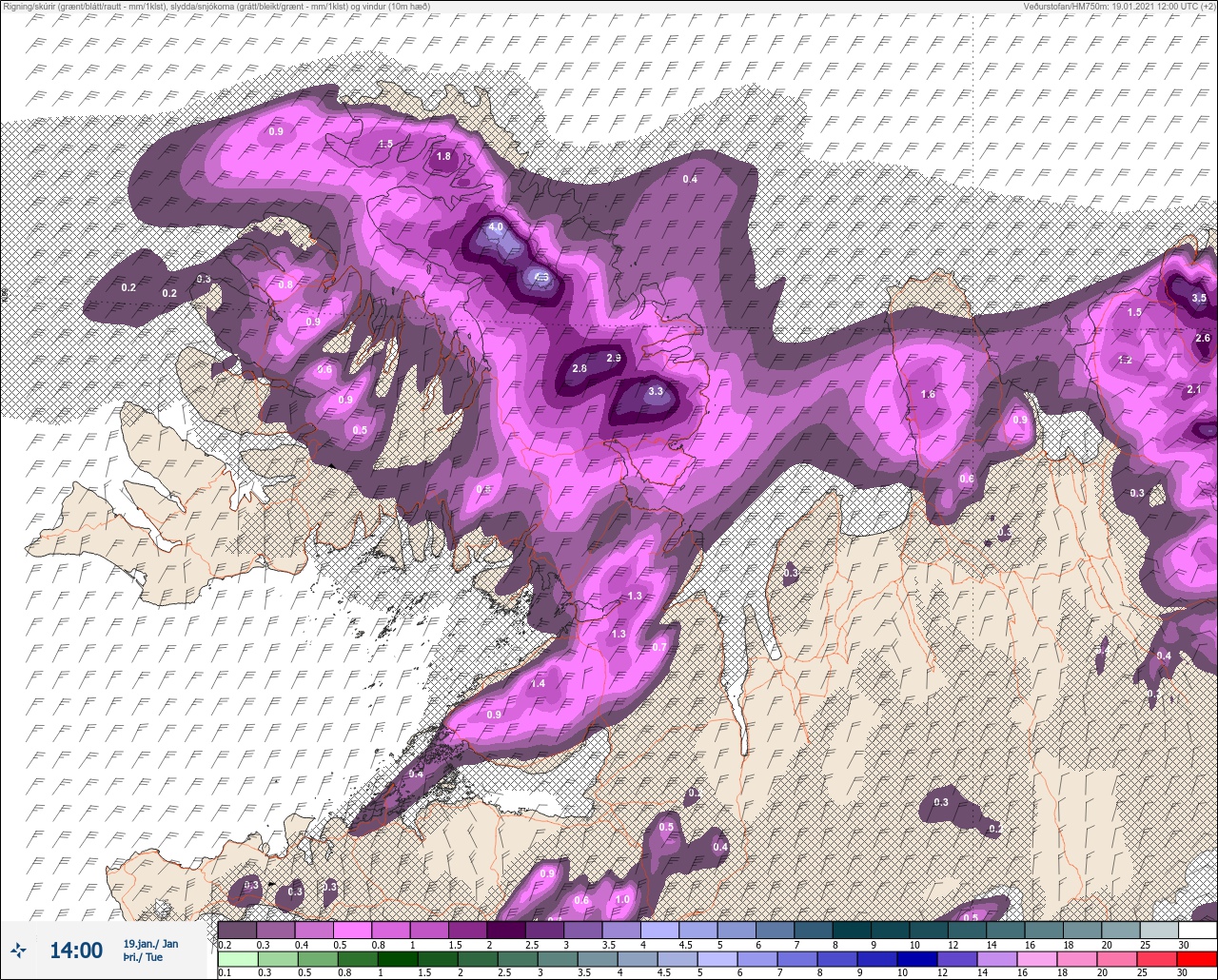Select the dark plum 0.2 swatch, top legend row

click(237, 930)
